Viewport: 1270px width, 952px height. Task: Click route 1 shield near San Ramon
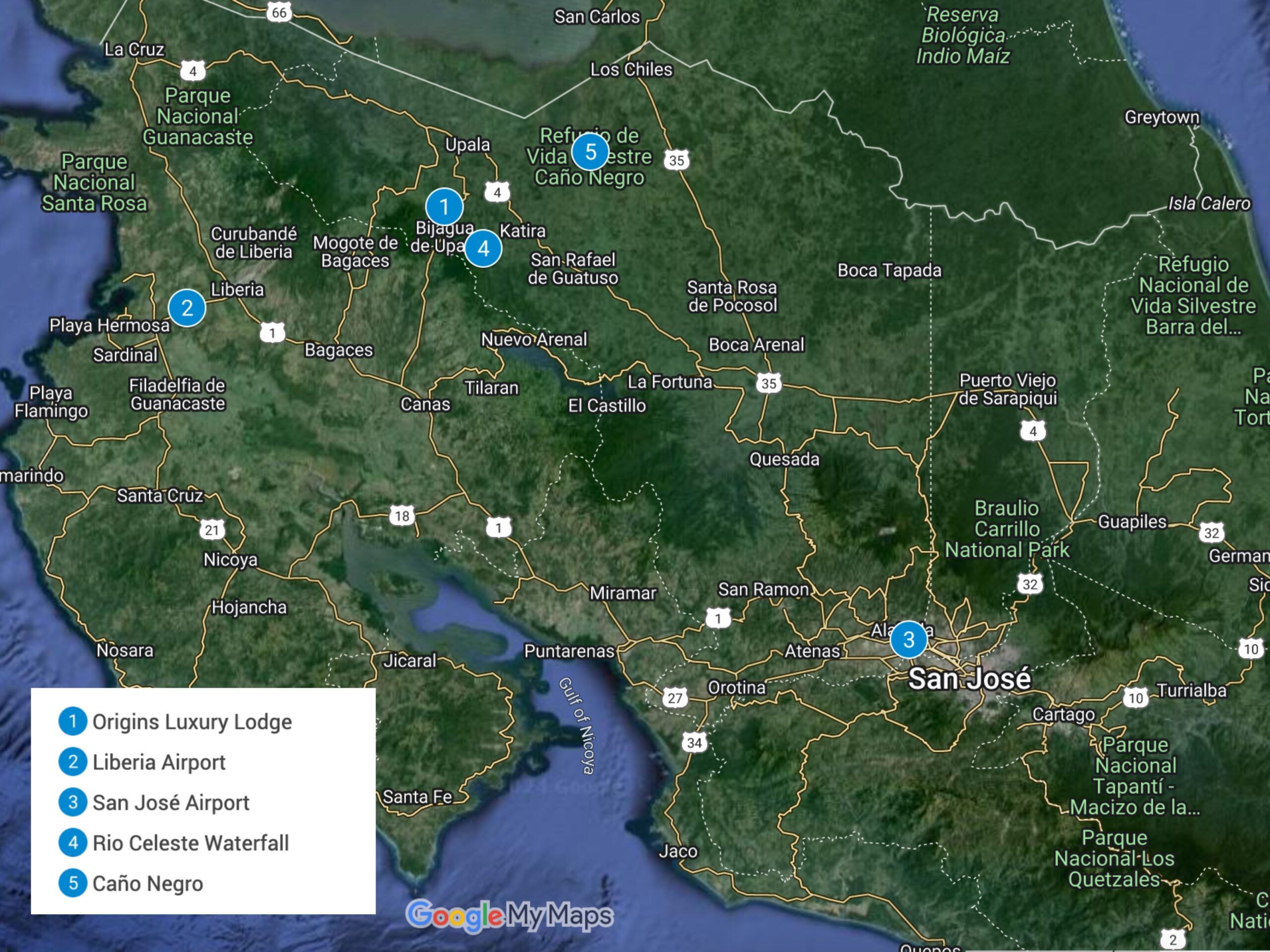(718, 619)
